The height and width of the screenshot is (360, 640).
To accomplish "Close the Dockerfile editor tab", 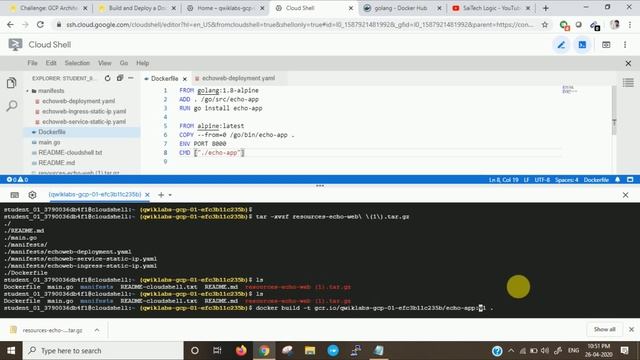I will point(184,79).
